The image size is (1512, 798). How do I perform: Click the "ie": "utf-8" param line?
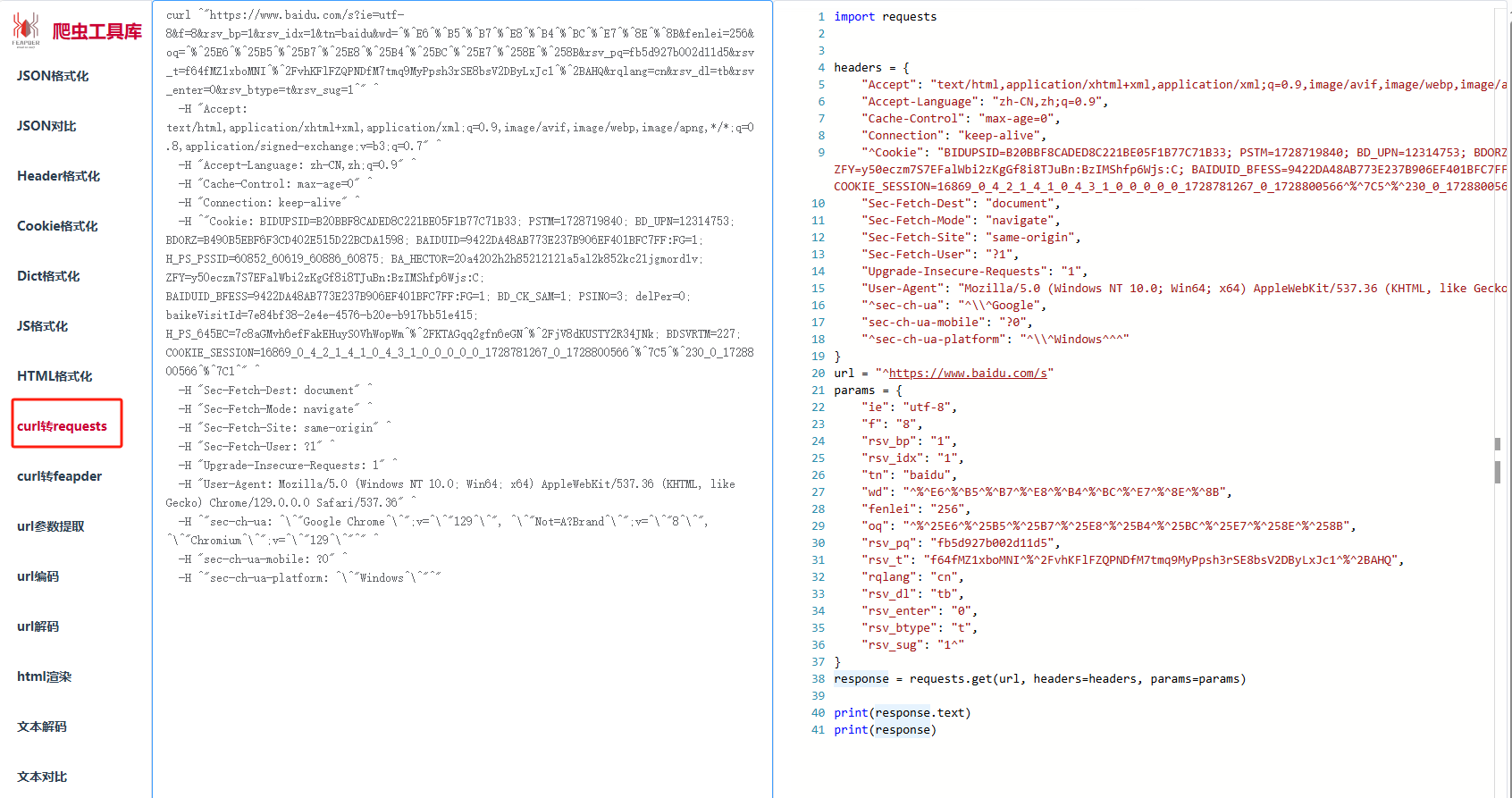[909, 407]
